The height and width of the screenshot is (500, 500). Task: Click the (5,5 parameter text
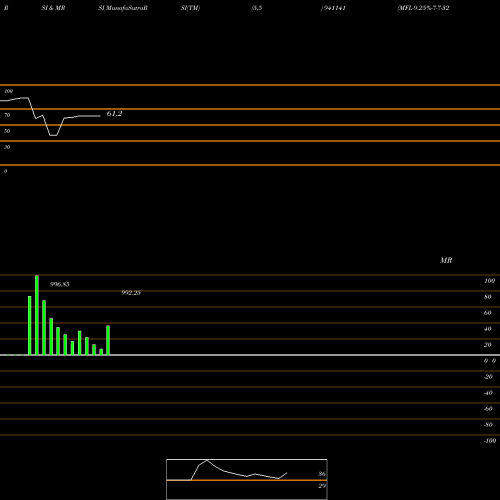pos(257,8)
